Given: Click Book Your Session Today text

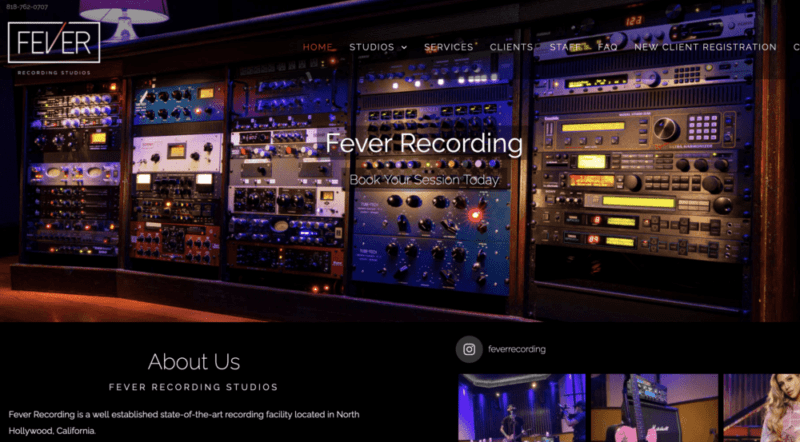Looking at the screenshot, I should [x=424, y=180].
